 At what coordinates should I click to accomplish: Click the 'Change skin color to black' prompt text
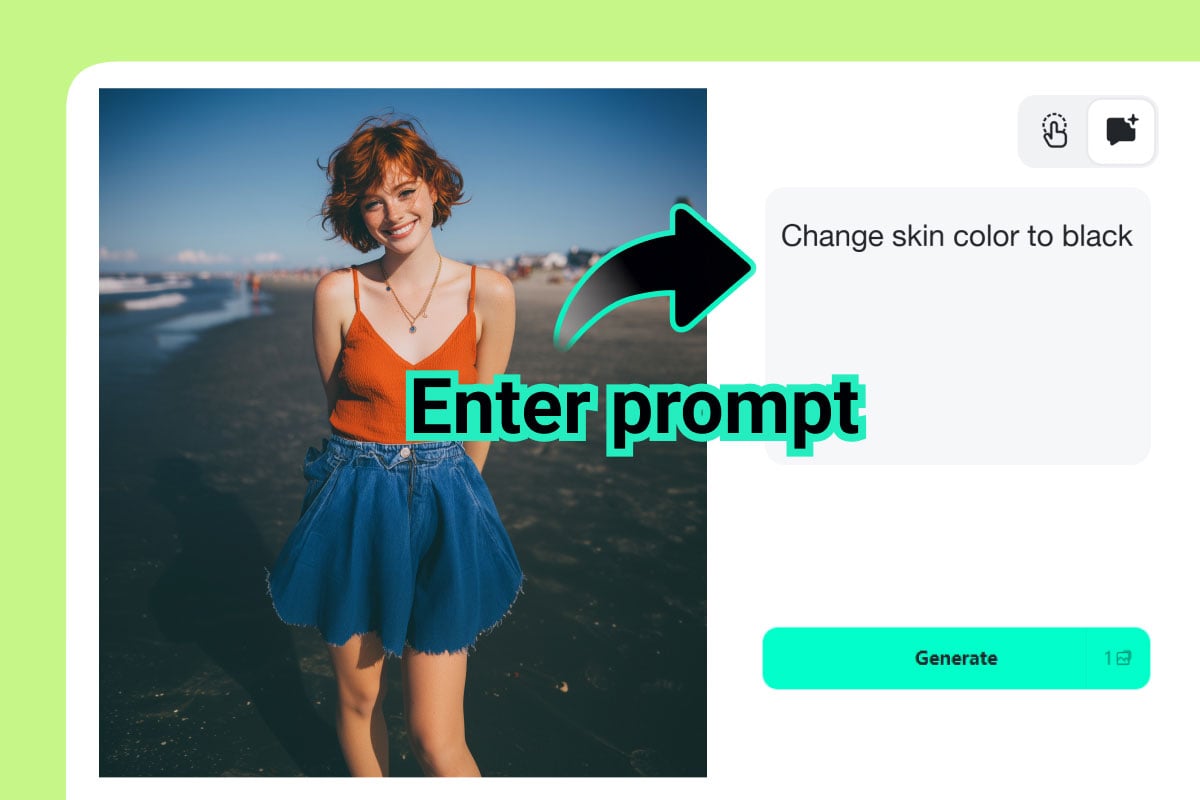(x=956, y=236)
